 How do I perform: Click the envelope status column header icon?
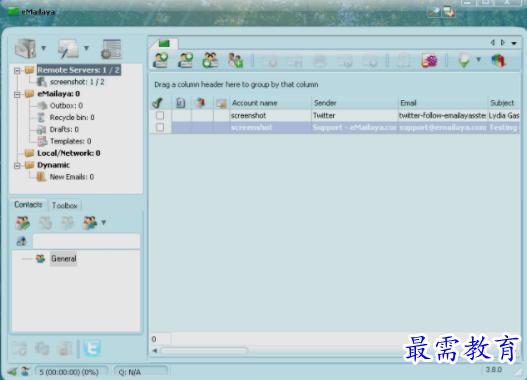(221, 103)
